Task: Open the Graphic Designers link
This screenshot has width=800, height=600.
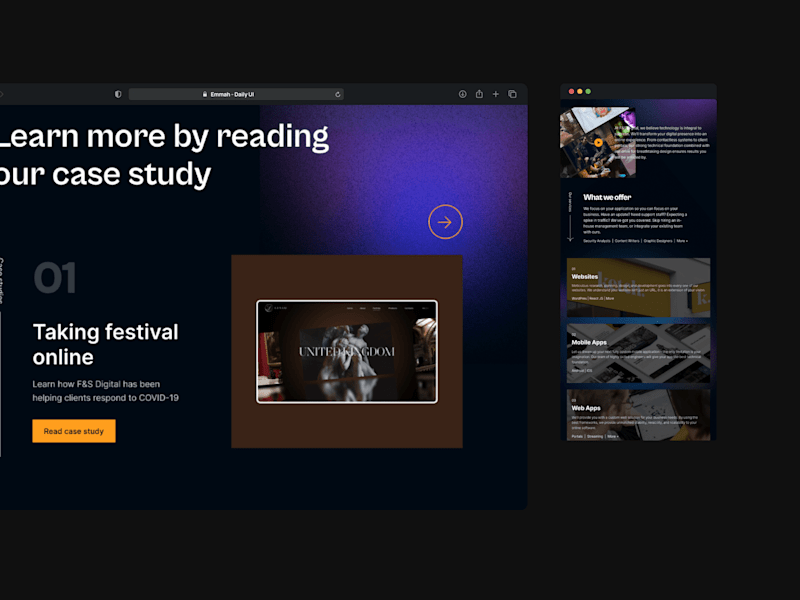Action: coord(658,241)
